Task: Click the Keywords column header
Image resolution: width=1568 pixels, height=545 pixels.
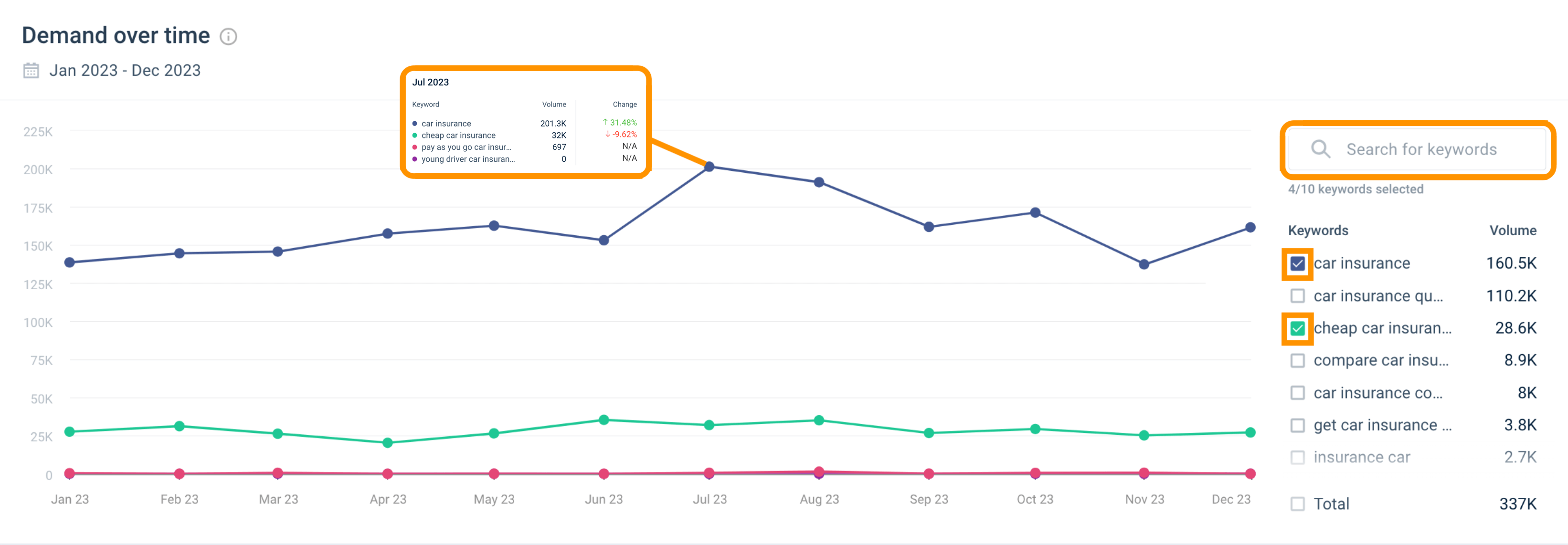Action: coord(1317,230)
